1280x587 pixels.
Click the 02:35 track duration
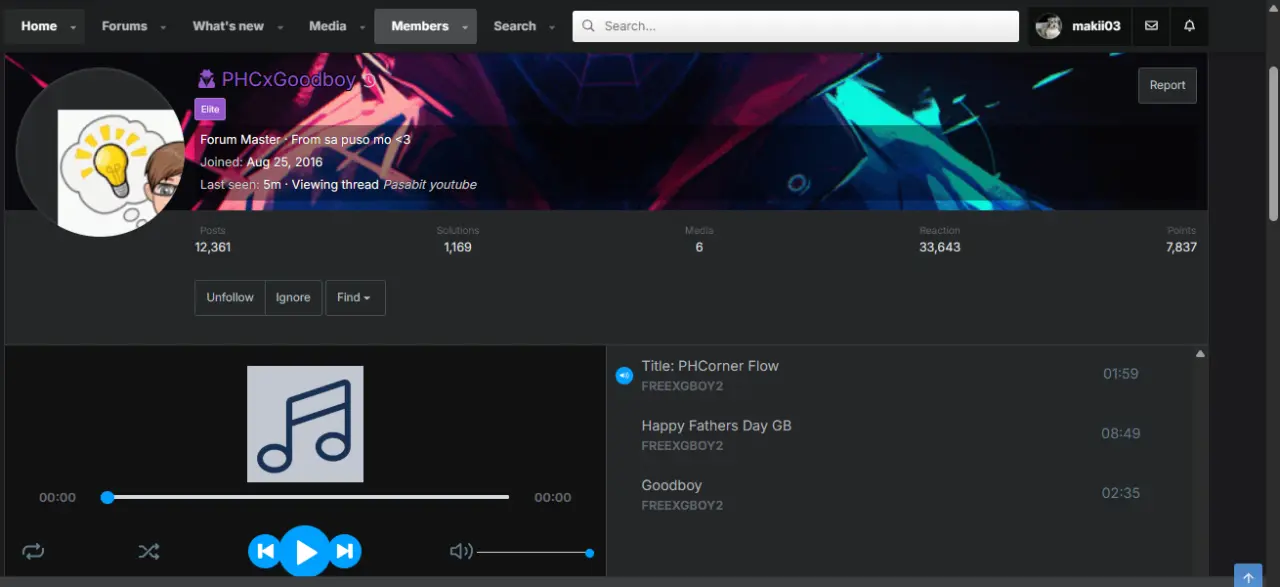click(x=1121, y=493)
